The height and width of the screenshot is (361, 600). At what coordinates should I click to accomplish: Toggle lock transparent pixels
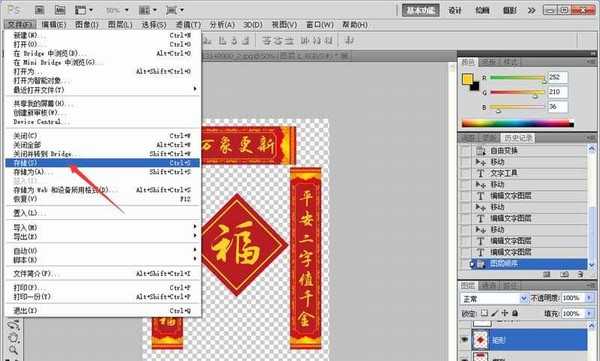point(484,313)
